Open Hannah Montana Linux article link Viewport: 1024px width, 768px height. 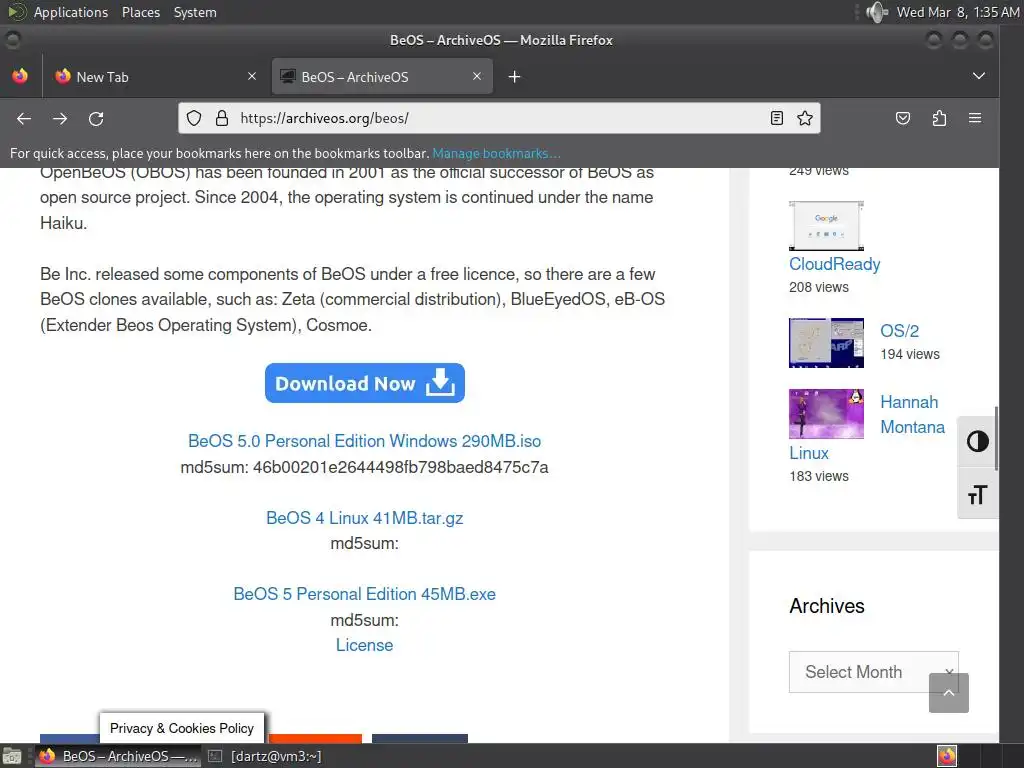[912, 414]
